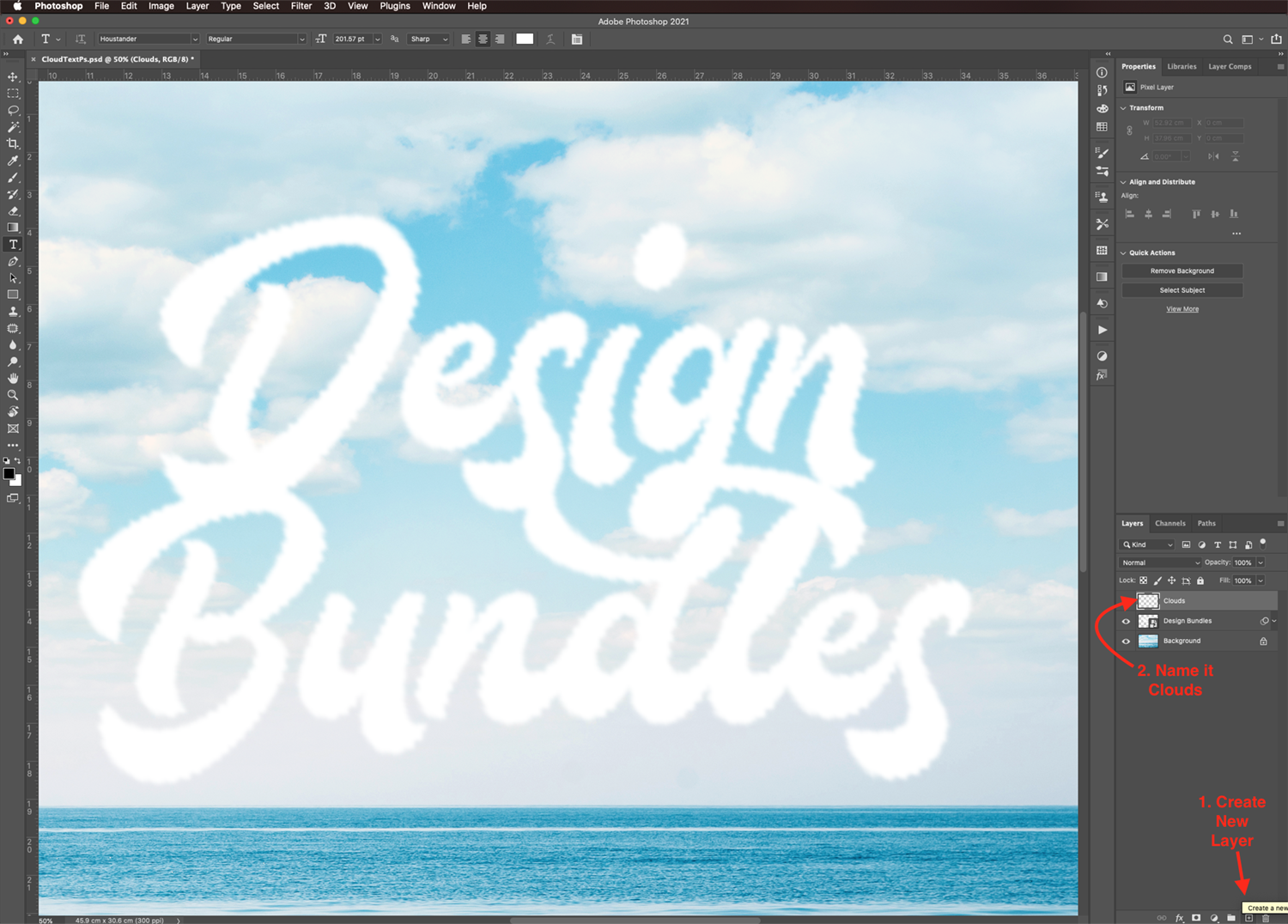Open the font size dropdown
The width and height of the screenshot is (1288, 924).
pyautogui.click(x=377, y=39)
